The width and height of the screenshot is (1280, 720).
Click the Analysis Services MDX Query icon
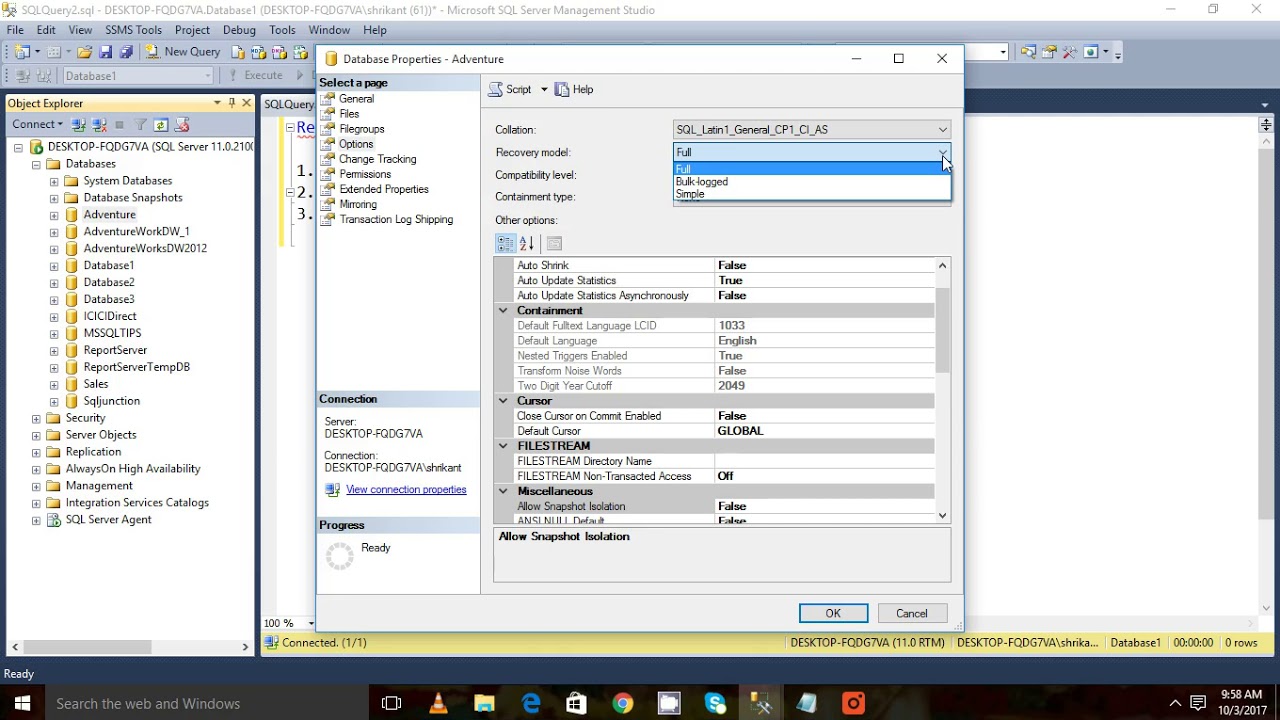258,51
